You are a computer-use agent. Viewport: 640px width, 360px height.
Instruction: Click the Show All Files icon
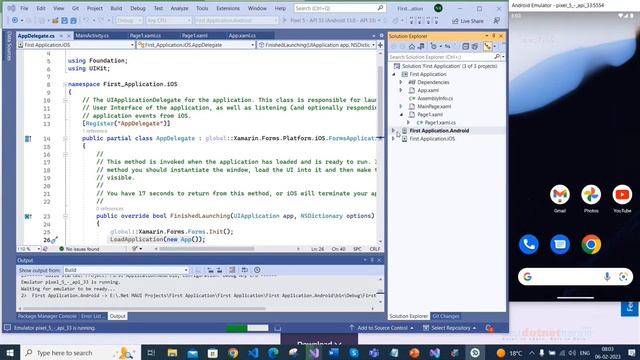[475, 47]
